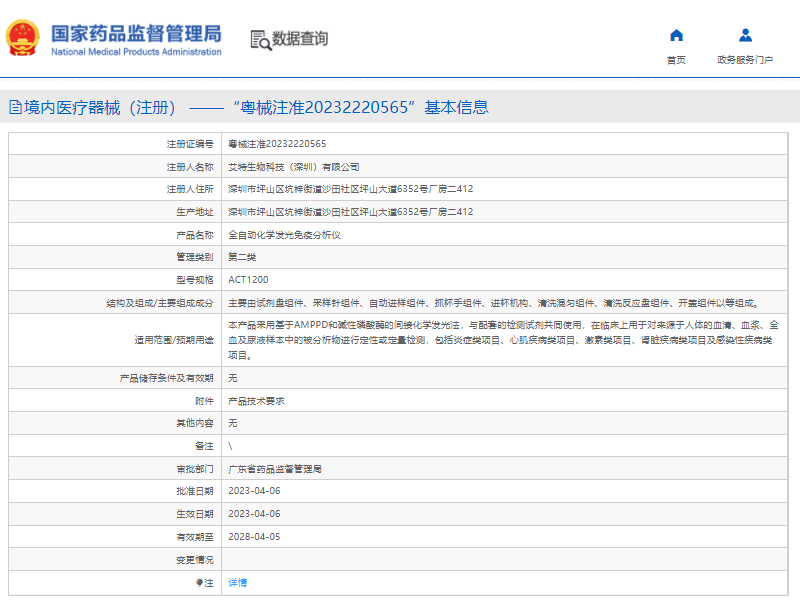Click 产品技术要求 attachment text
The width and height of the screenshot is (800, 602).
coord(256,401)
